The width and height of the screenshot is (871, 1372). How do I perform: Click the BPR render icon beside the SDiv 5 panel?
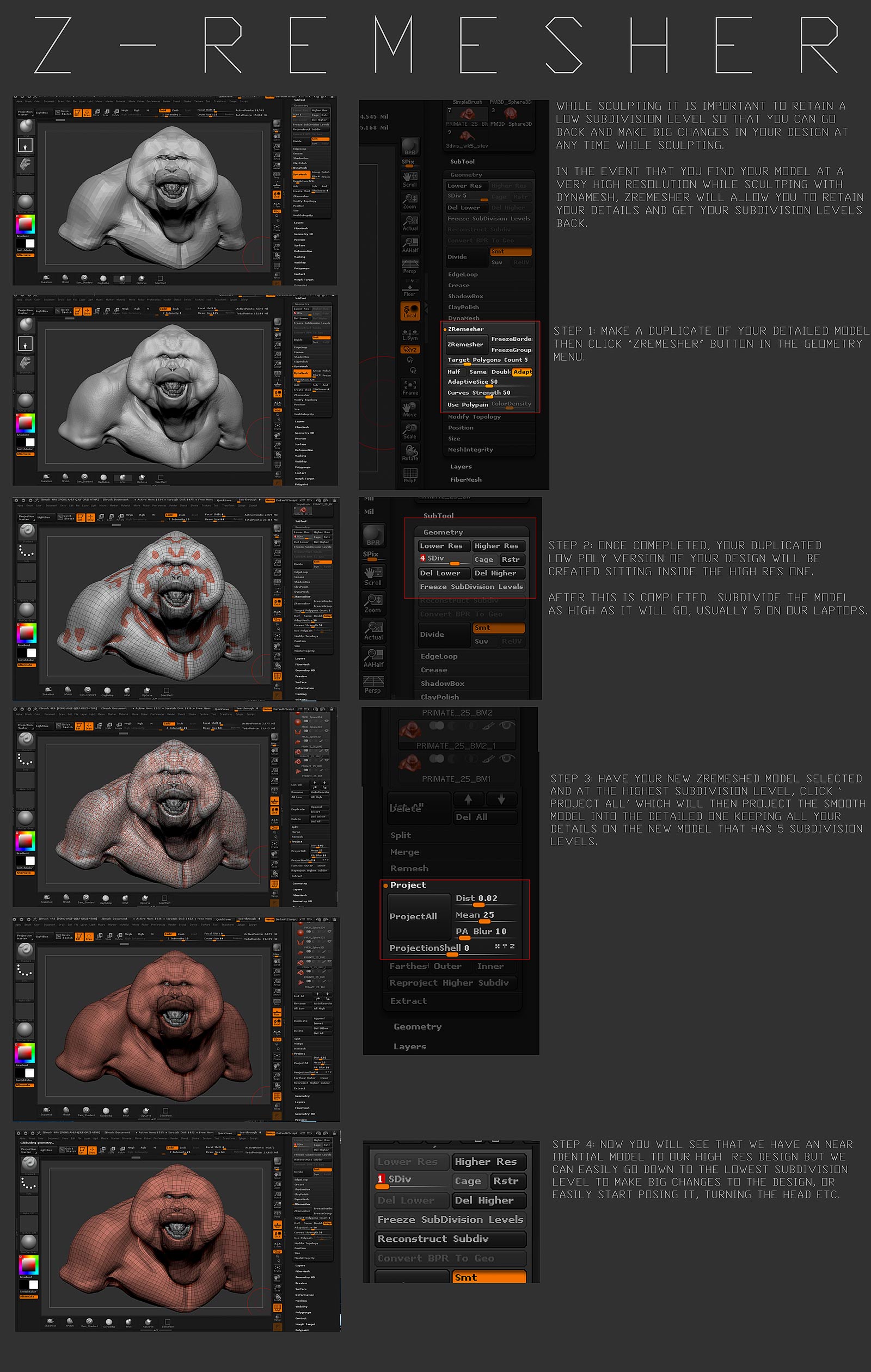coord(410,146)
